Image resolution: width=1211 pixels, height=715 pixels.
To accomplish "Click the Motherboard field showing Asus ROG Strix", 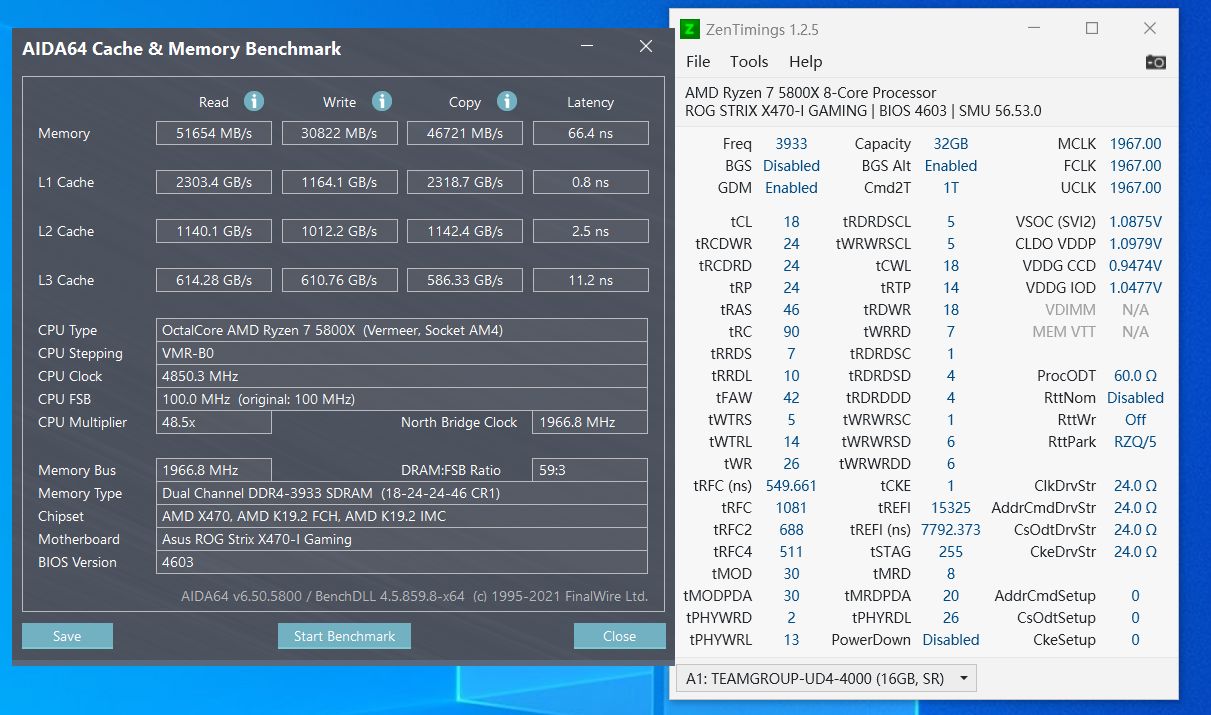I will click(x=404, y=539).
